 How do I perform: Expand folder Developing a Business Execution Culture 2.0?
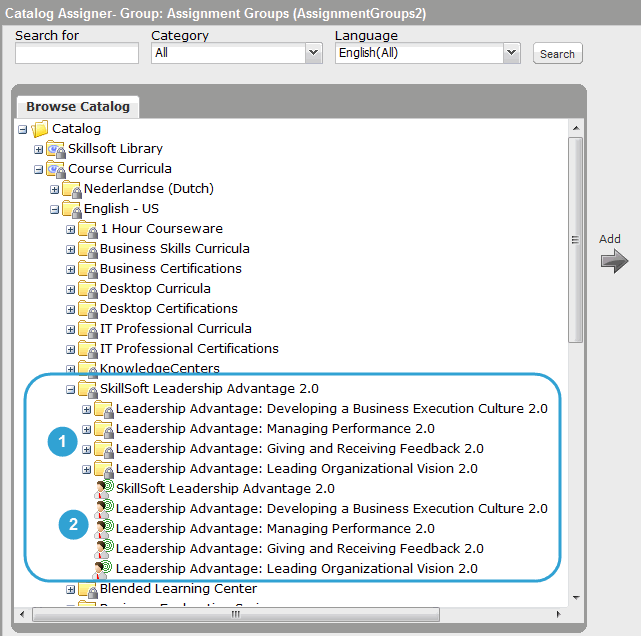pyautogui.click(x=86, y=410)
